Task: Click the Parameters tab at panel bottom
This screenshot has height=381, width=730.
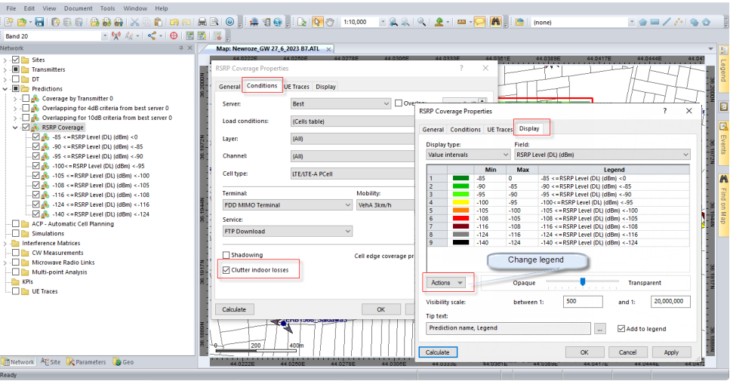Action: pos(86,362)
